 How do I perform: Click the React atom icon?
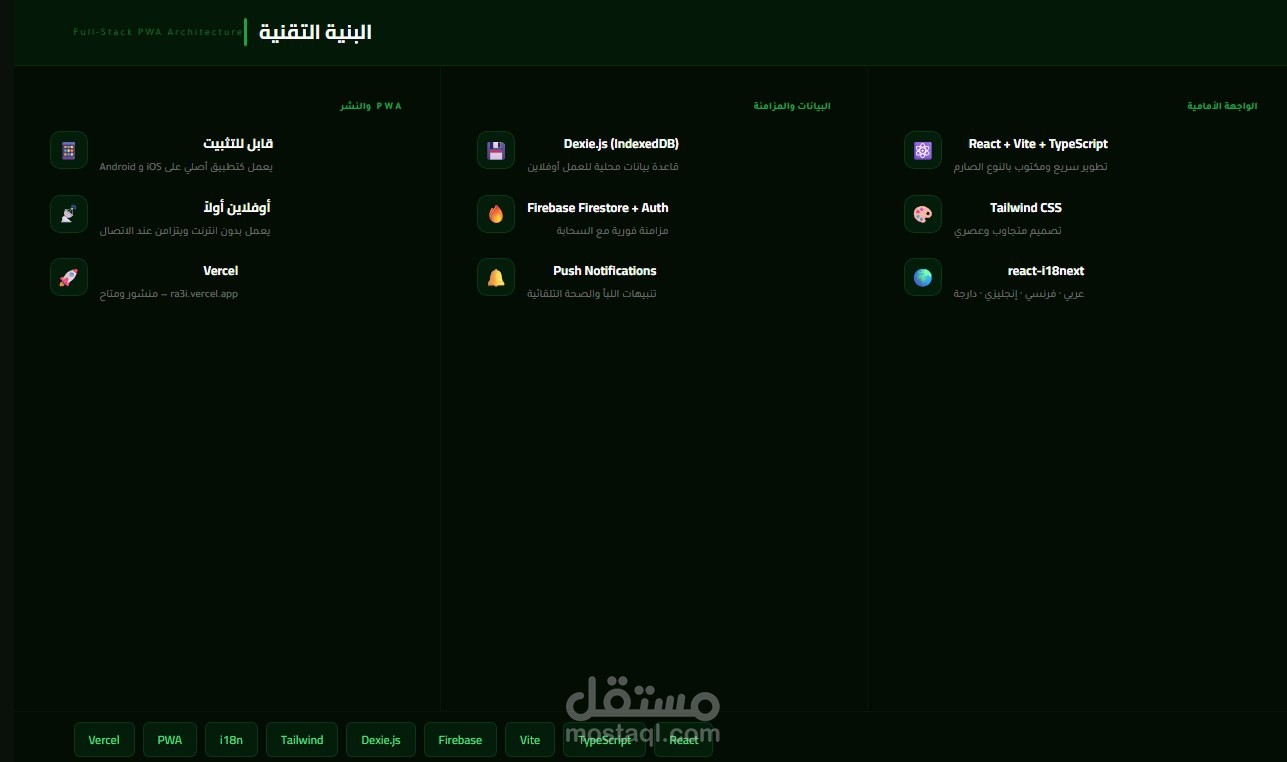(x=923, y=150)
